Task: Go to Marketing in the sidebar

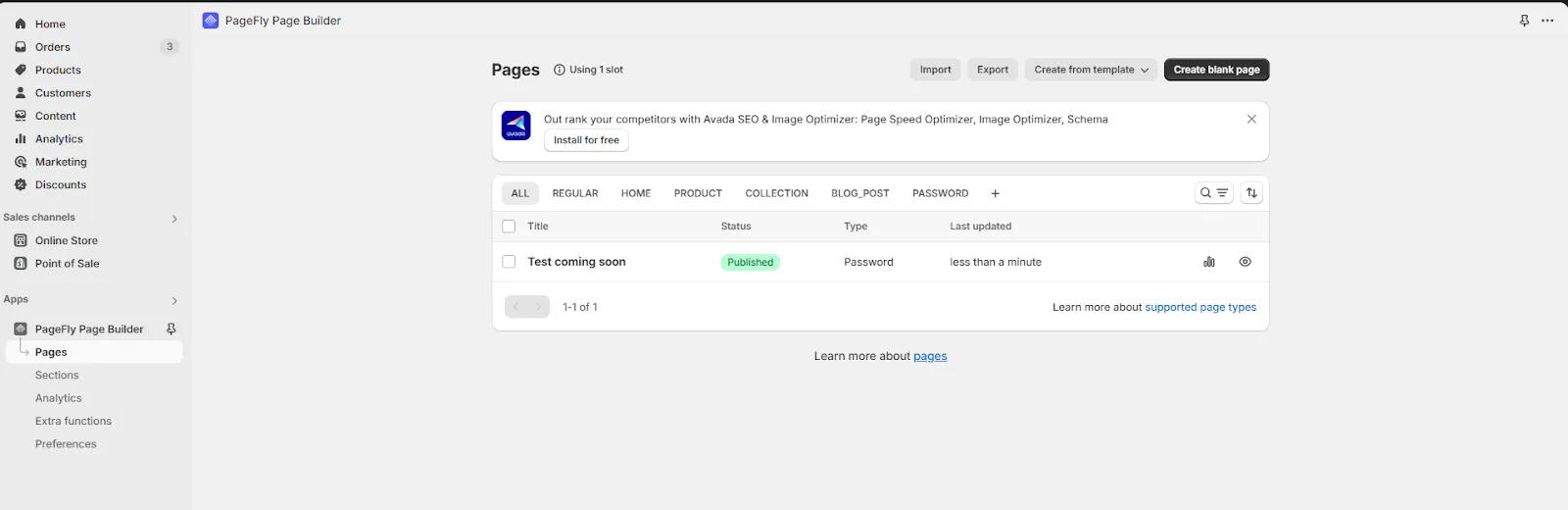Action: (x=61, y=162)
